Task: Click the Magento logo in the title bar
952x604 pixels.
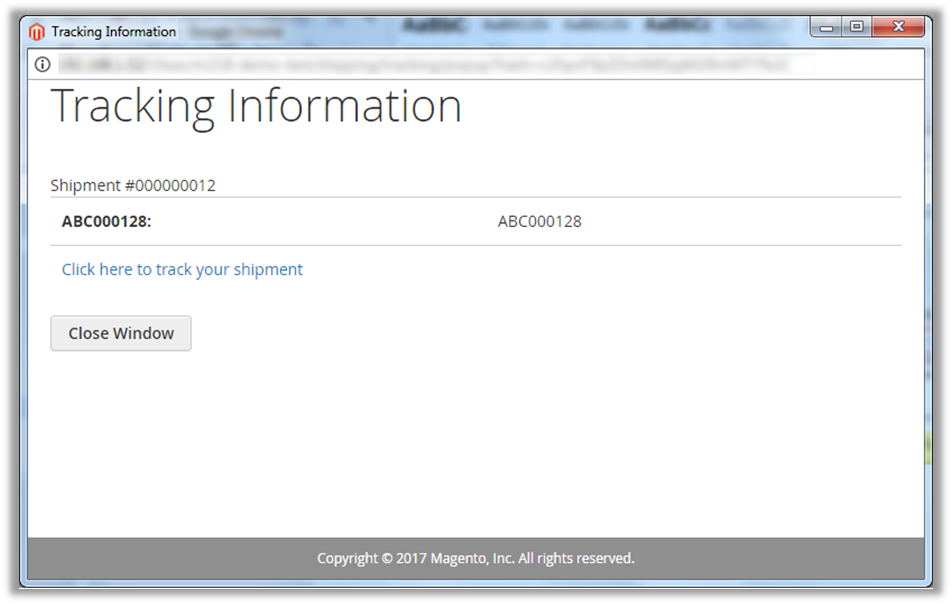Action: (x=38, y=32)
